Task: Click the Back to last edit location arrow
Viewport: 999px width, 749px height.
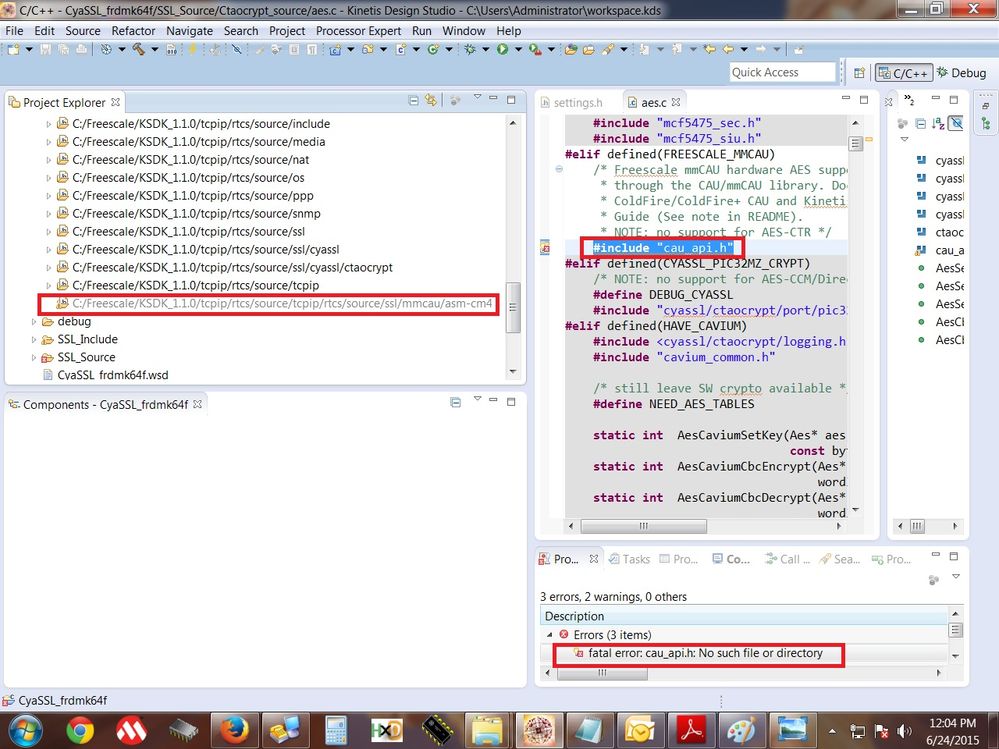Action: (x=709, y=49)
